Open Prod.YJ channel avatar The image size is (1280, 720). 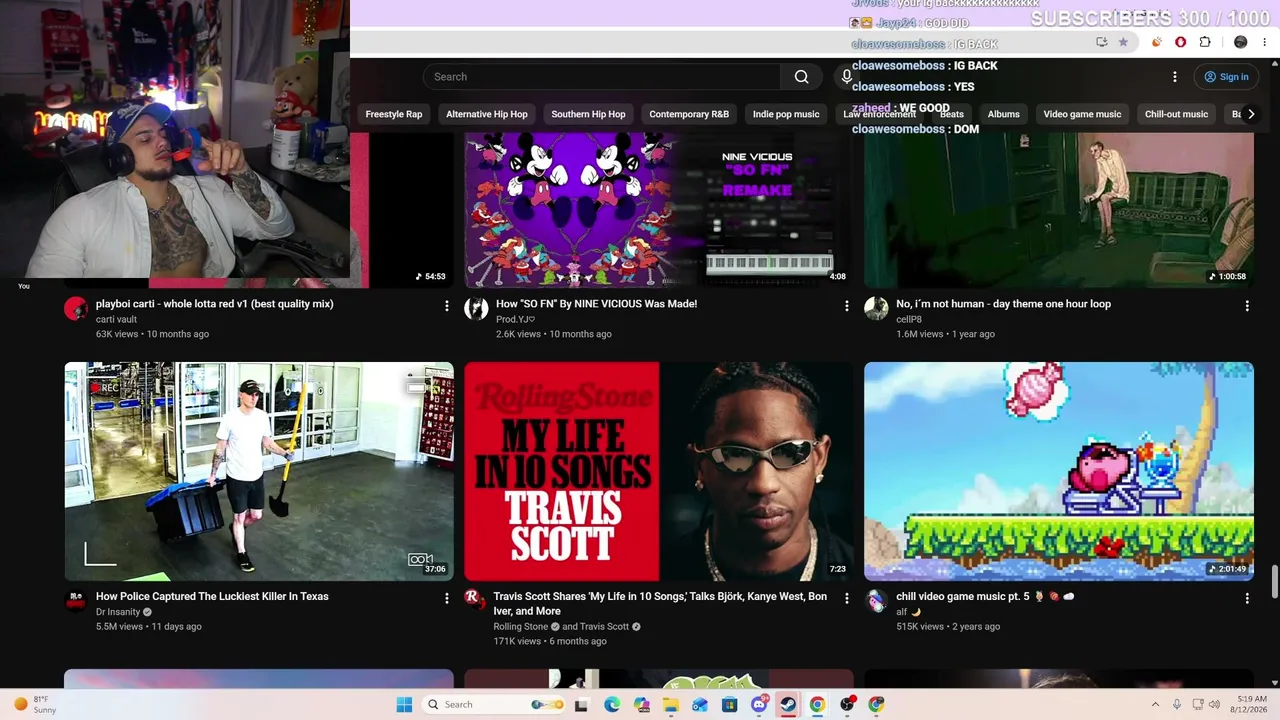tap(476, 308)
